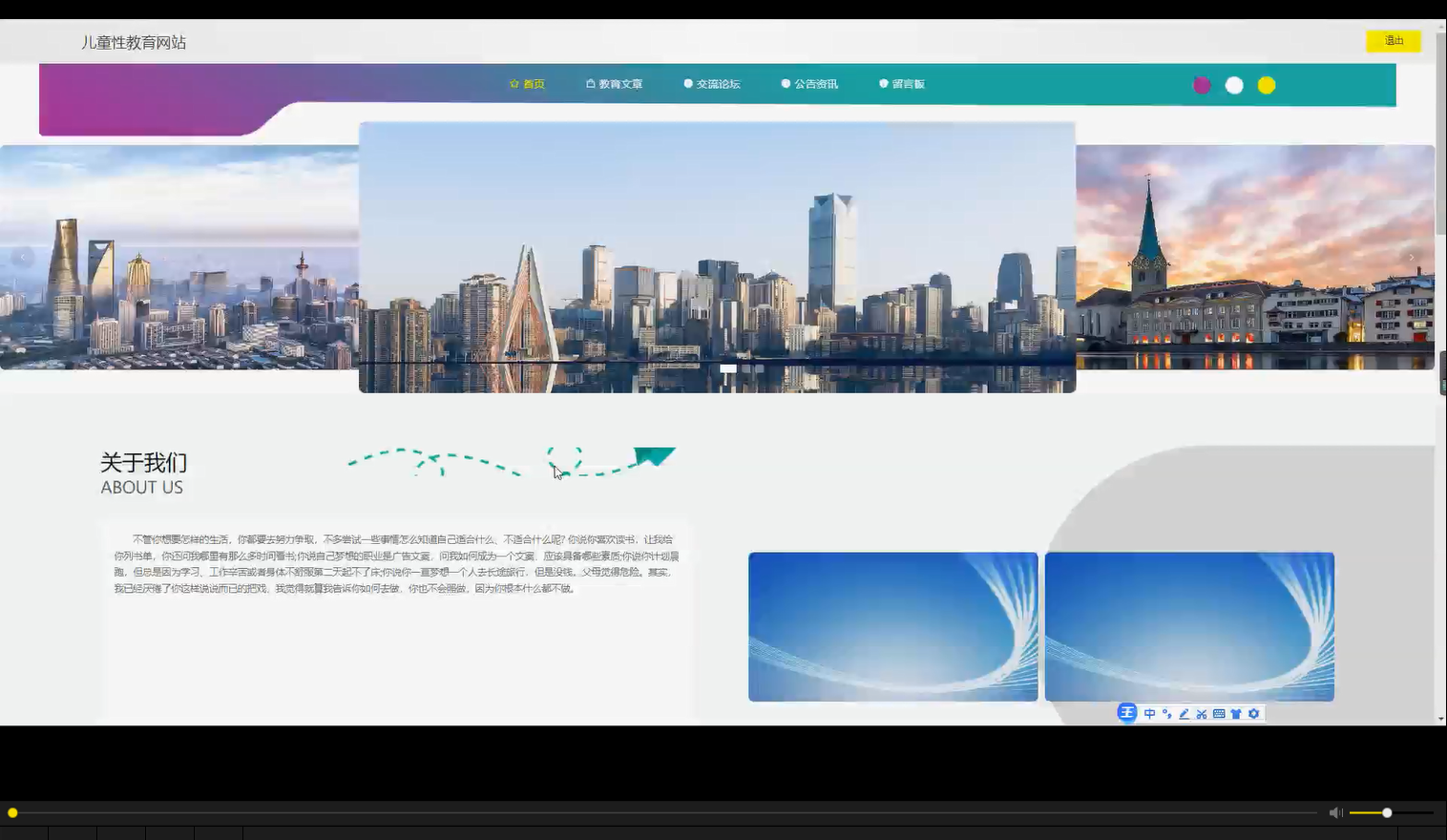Adjust the video volume slider
This screenshot has width=1447, height=840.
[x=1391, y=812]
